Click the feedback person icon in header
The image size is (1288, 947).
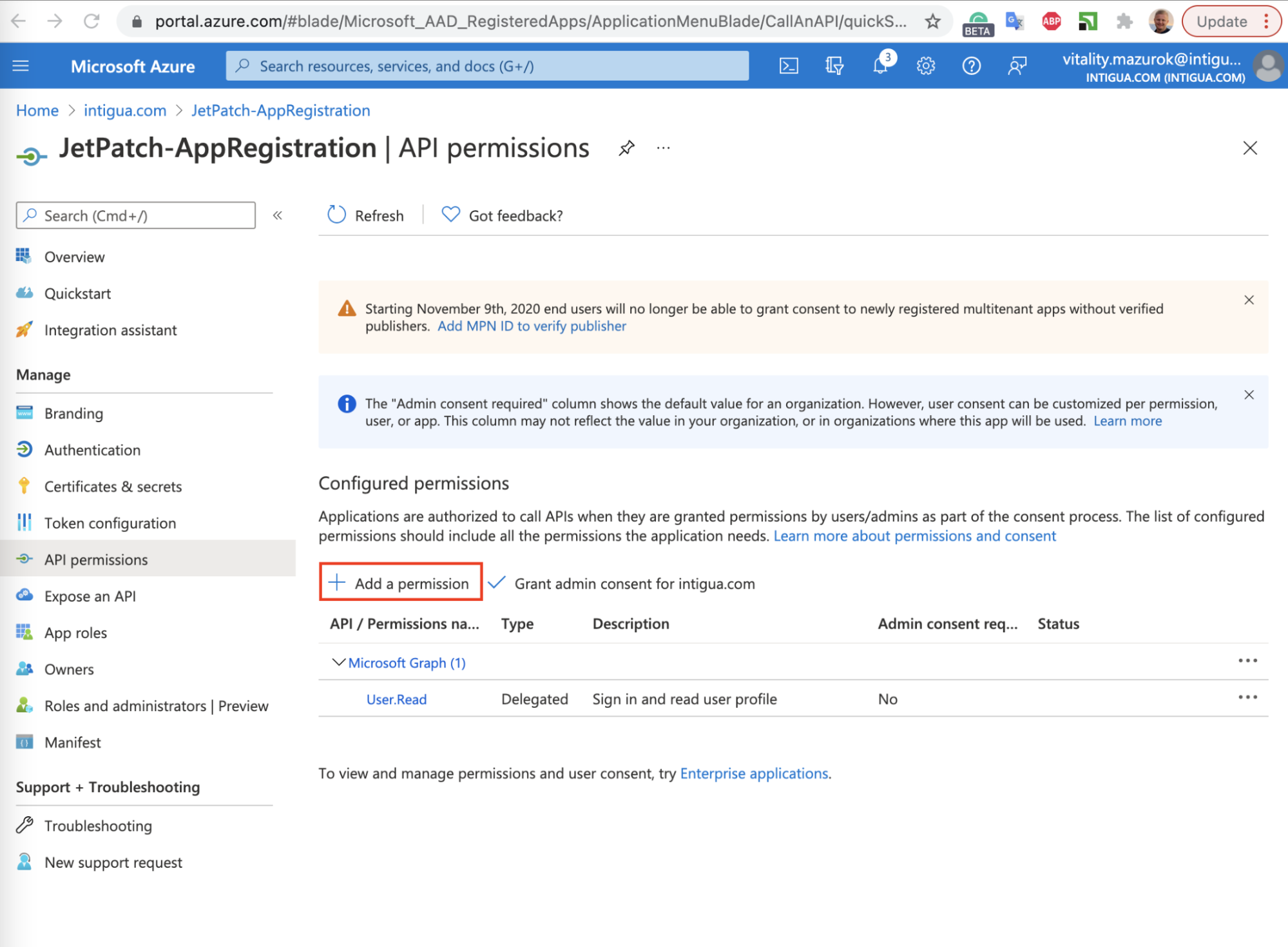pos(1017,66)
